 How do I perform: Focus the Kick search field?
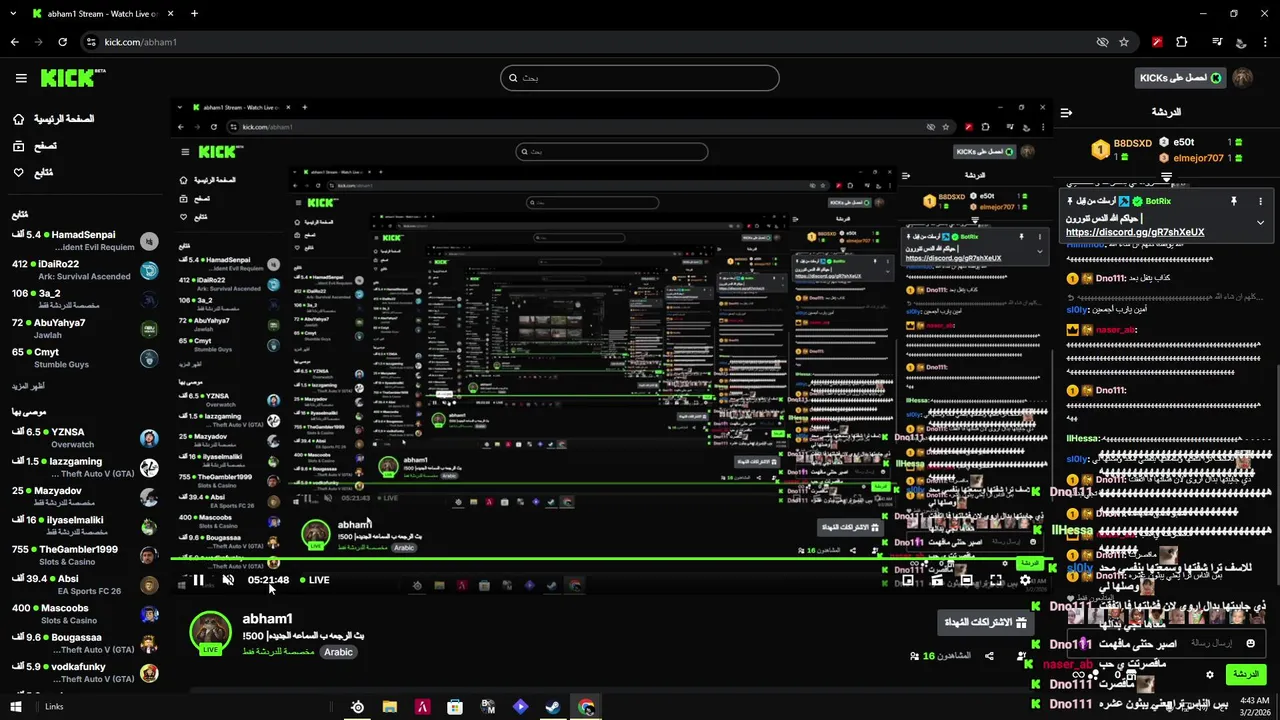(x=640, y=78)
